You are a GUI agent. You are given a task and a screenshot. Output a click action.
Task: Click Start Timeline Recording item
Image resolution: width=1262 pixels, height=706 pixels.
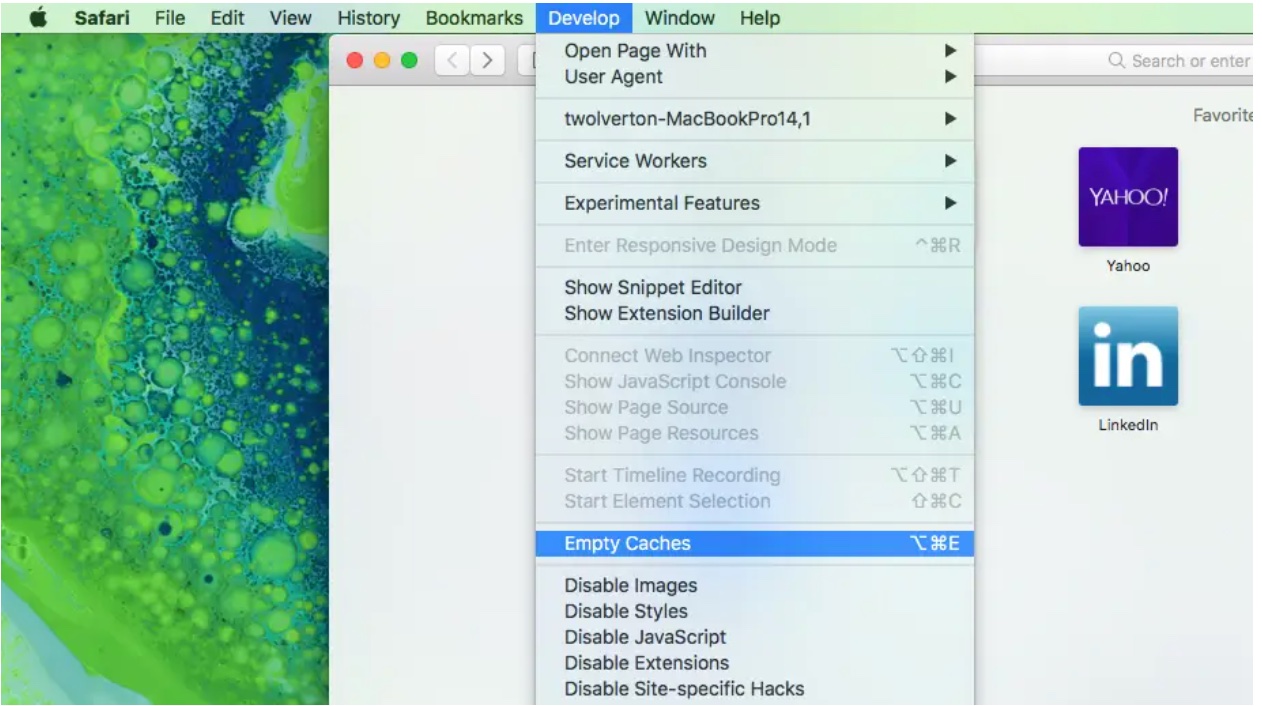click(754, 475)
